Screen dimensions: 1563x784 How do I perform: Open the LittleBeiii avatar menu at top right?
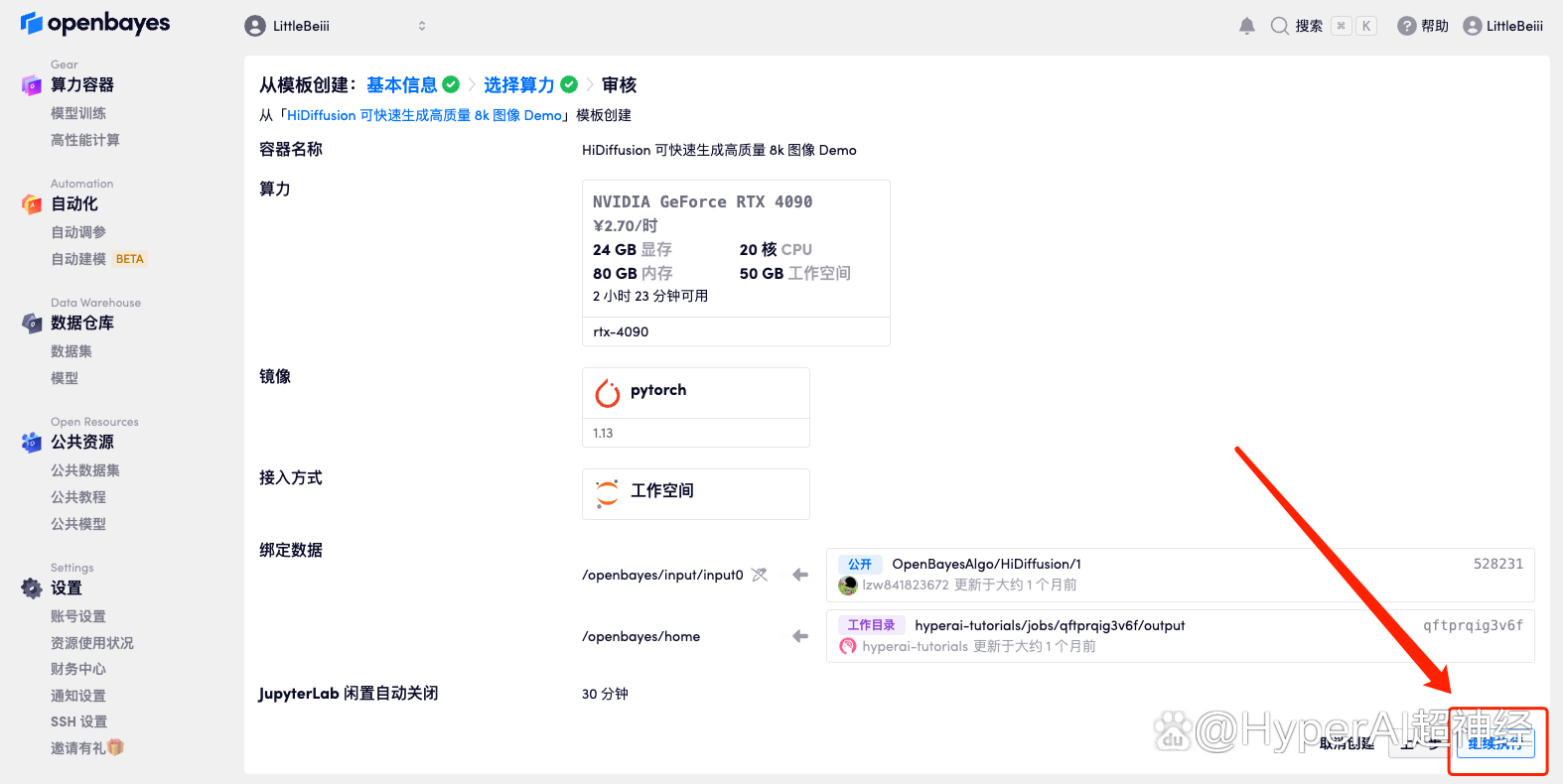1503,26
